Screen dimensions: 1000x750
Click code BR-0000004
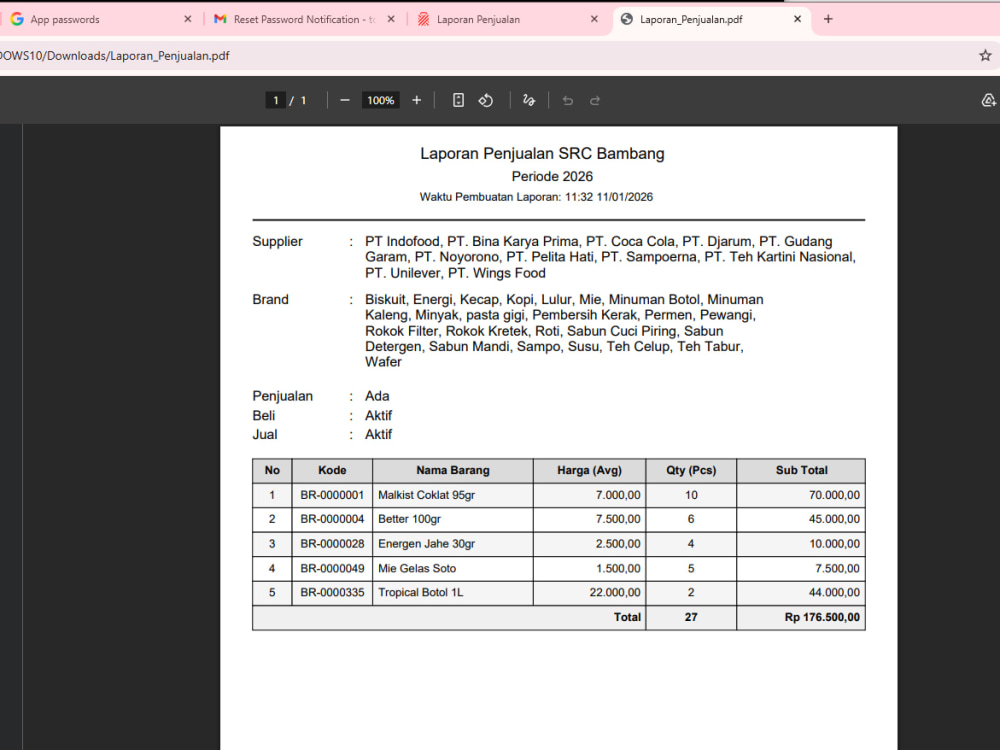[332, 519]
